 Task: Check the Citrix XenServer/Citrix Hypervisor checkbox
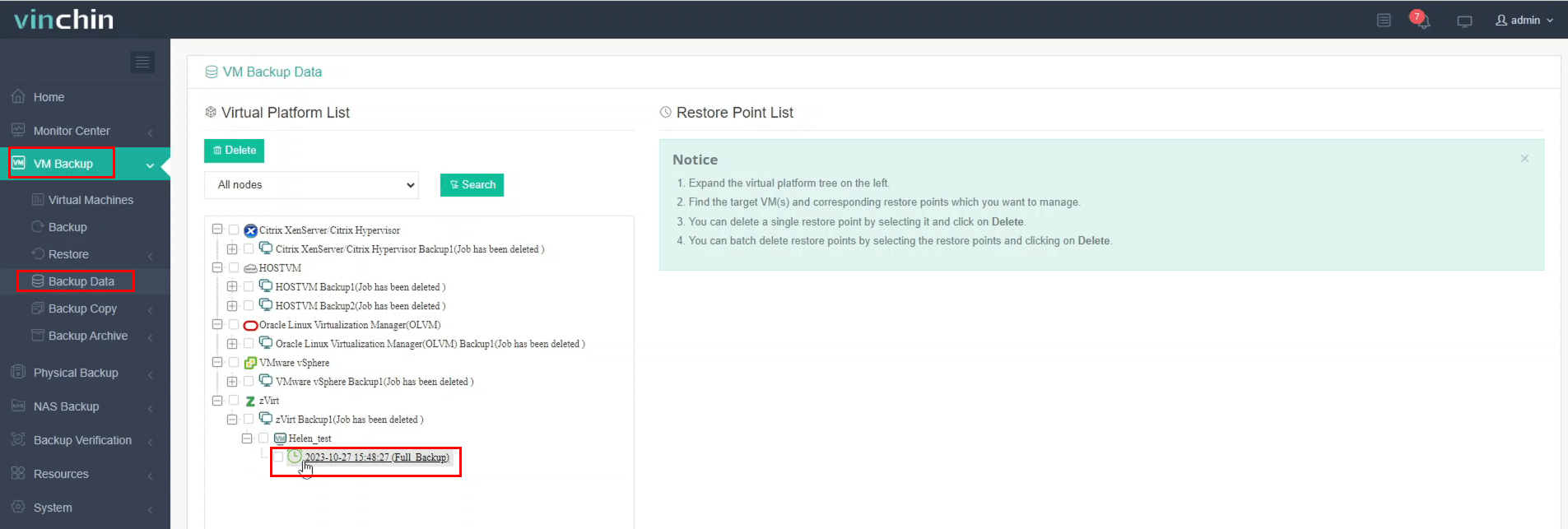(x=234, y=230)
